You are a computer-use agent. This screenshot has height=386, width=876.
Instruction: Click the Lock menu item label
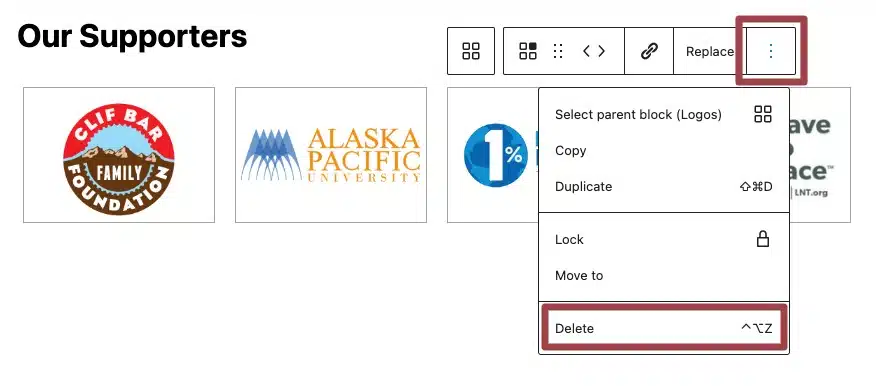(x=569, y=240)
